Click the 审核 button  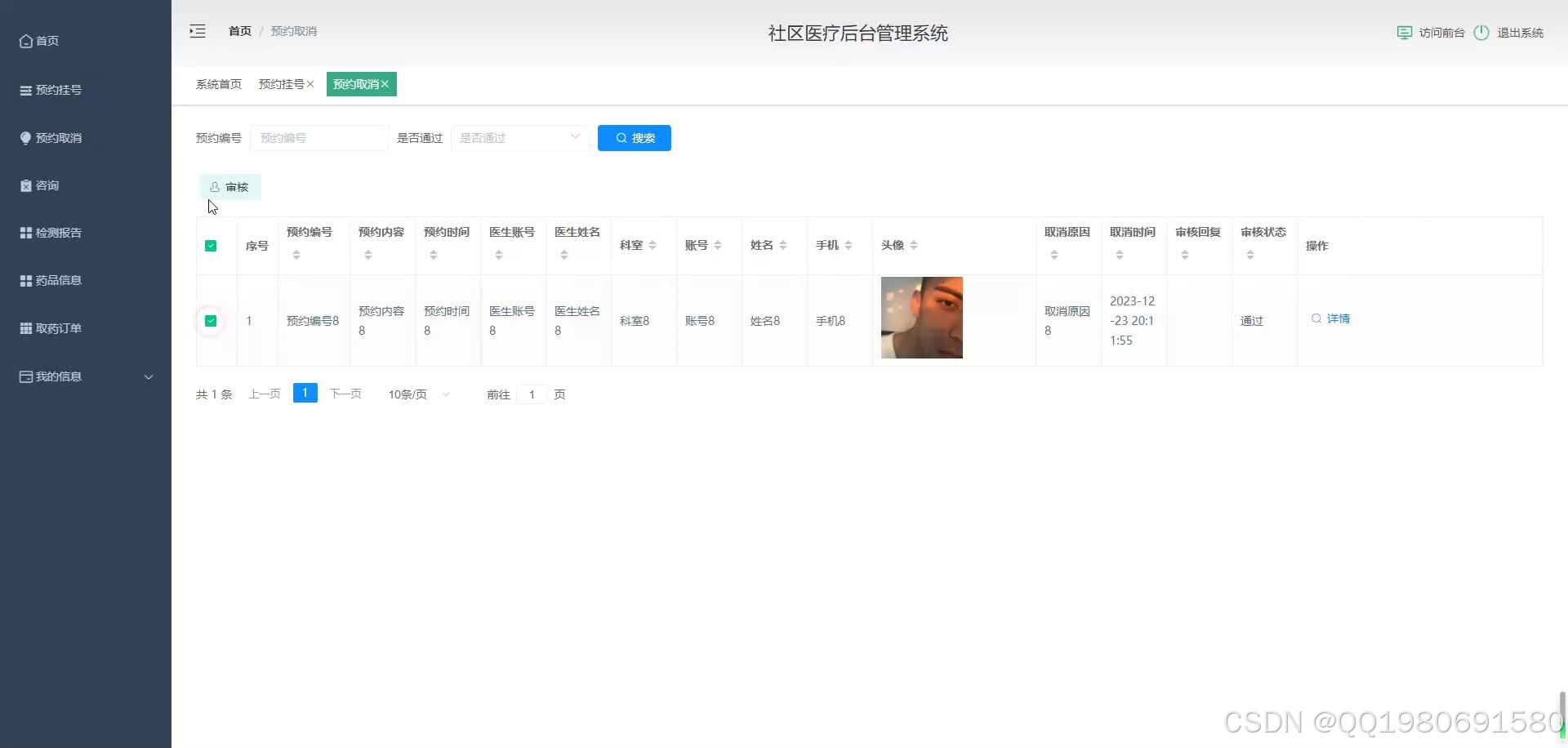tap(229, 187)
